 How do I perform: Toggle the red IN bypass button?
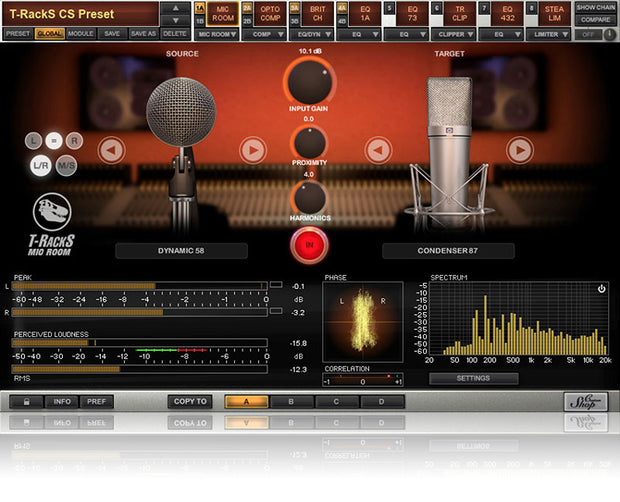tap(309, 245)
